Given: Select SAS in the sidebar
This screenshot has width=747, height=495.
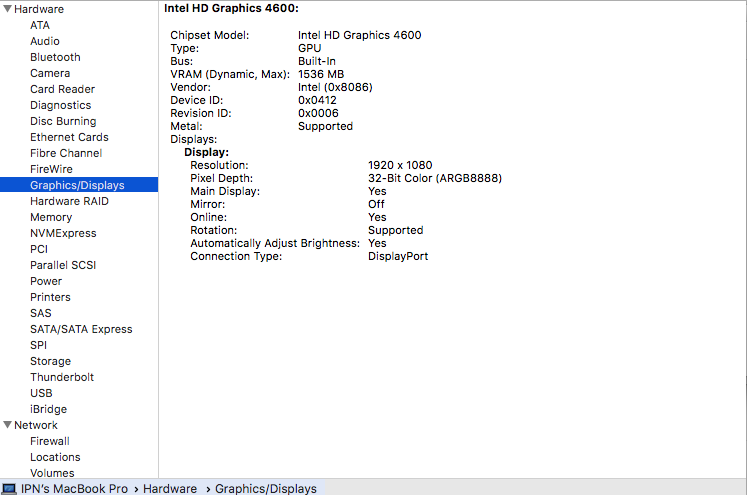Looking at the screenshot, I should pyautogui.click(x=40, y=313).
